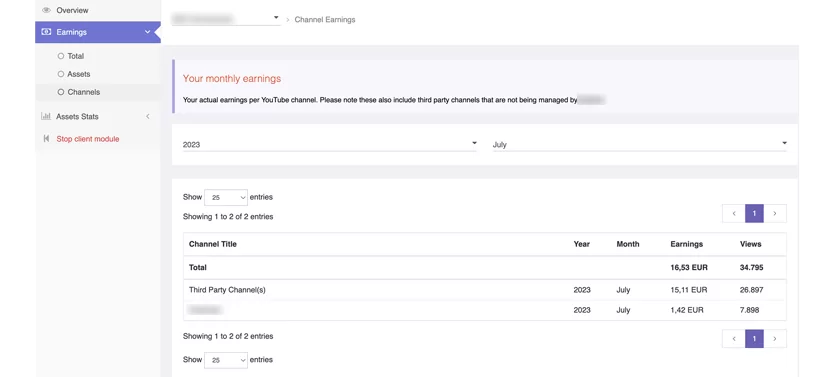The image size is (834, 377).
Task: Click July in Third Party Channel(s) row
Action: click(623, 290)
